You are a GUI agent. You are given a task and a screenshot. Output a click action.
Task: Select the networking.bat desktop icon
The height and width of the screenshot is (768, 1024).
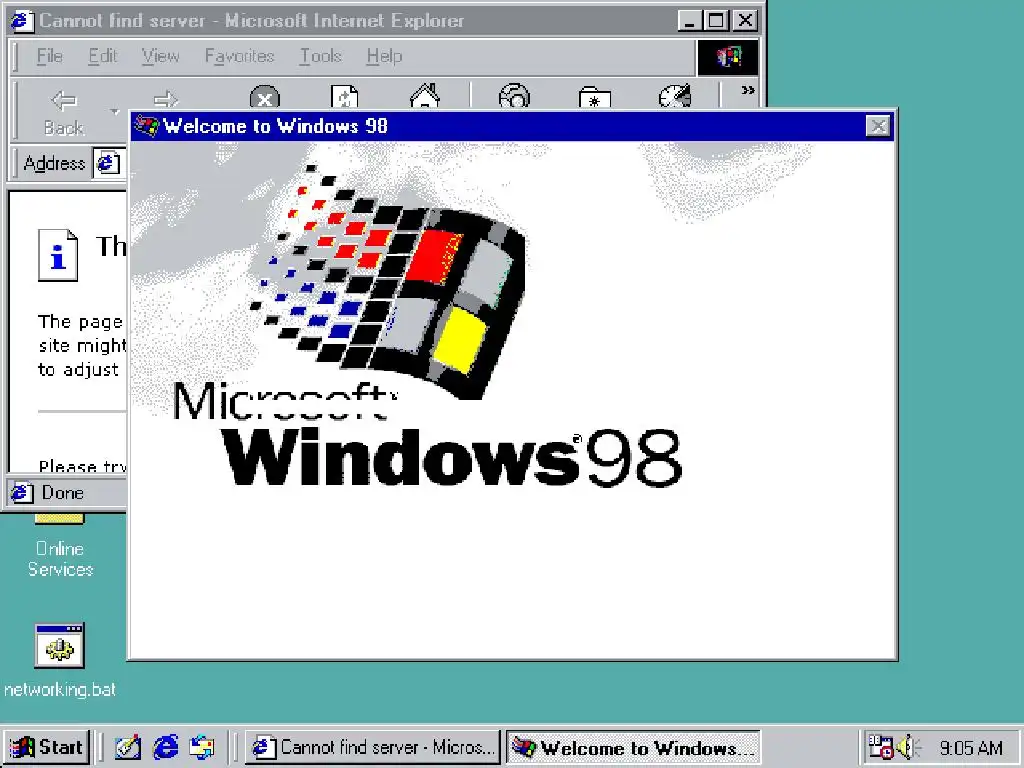point(59,660)
